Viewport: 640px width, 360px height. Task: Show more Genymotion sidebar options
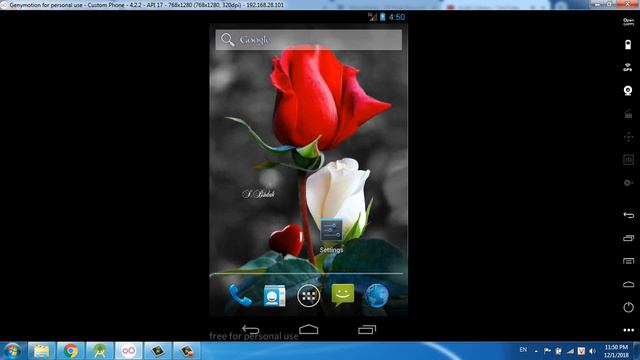pyautogui.click(x=629, y=330)
